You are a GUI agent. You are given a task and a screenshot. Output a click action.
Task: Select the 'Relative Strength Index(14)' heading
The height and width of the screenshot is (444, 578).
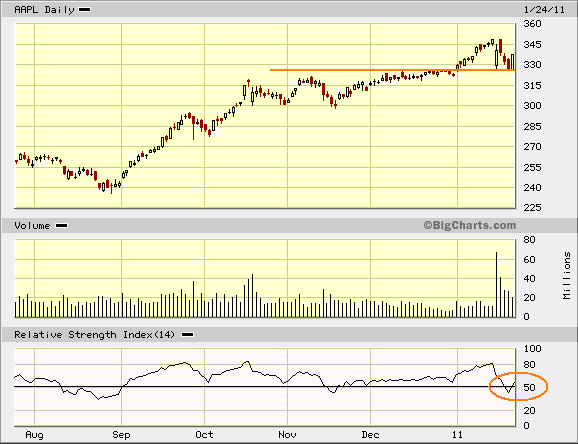click(x=94, y=334)
